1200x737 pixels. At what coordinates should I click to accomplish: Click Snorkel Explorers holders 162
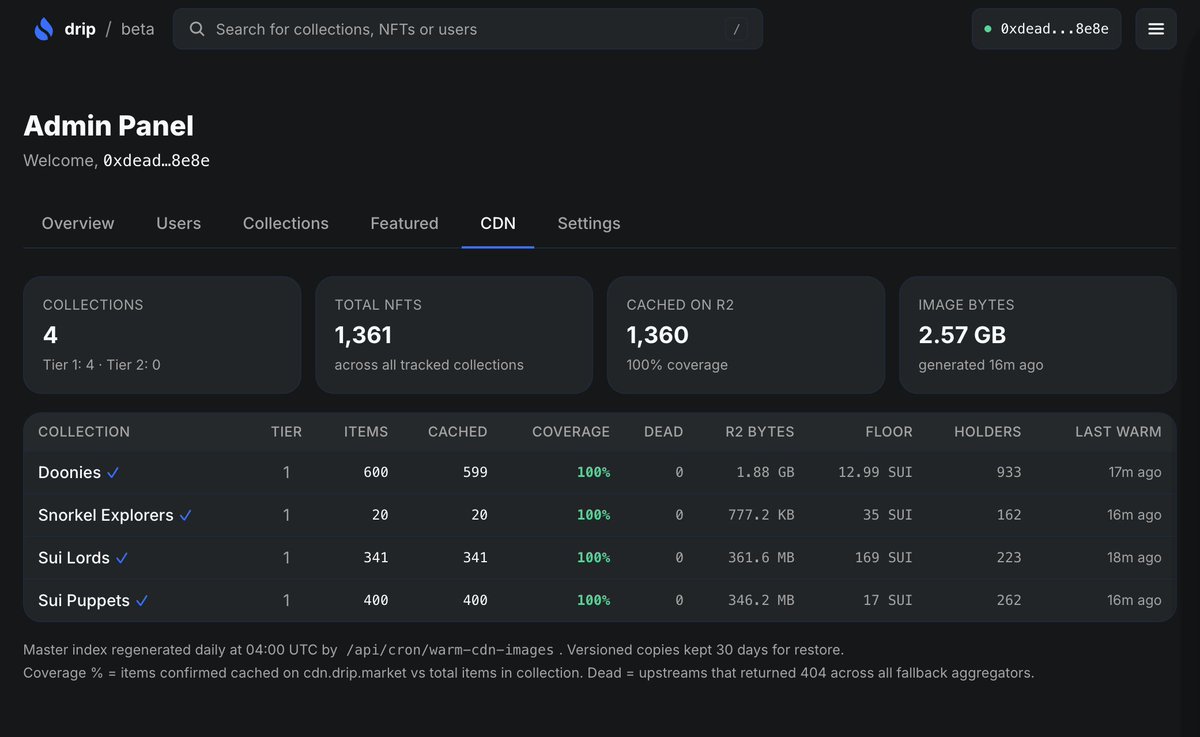click(1009, 515)
